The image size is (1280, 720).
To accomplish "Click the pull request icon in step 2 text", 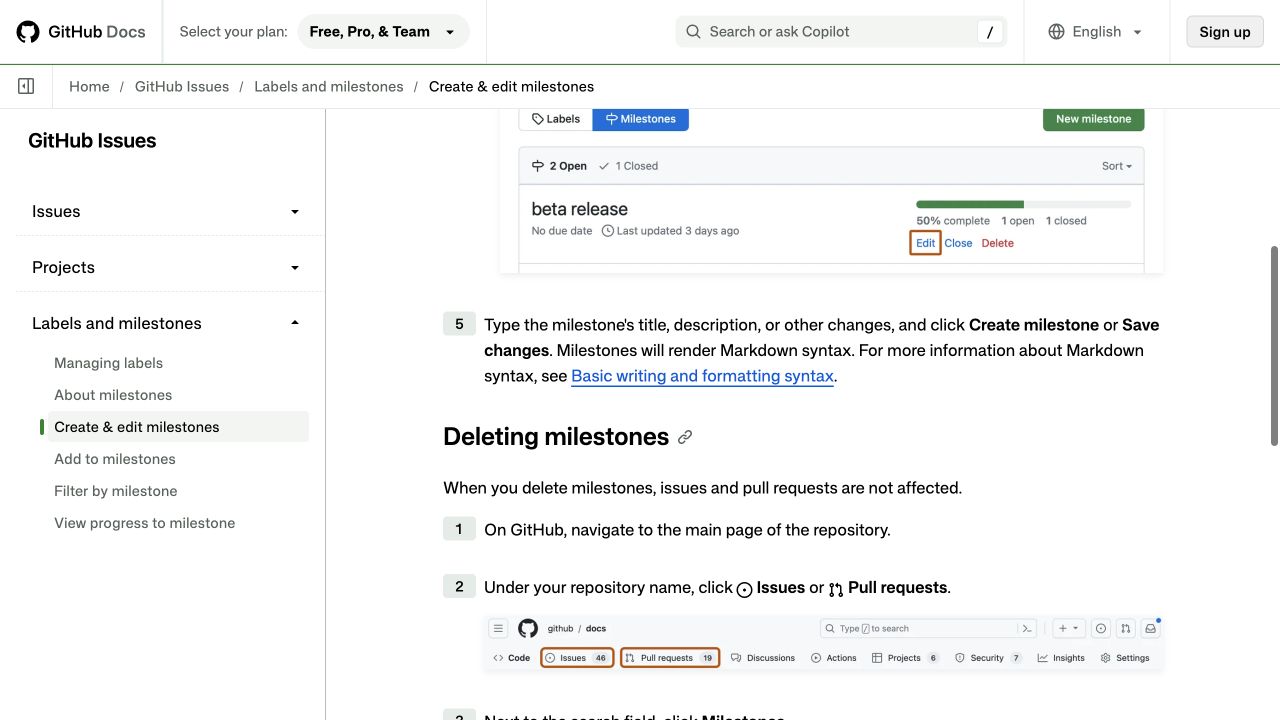I will pos(836,589).
